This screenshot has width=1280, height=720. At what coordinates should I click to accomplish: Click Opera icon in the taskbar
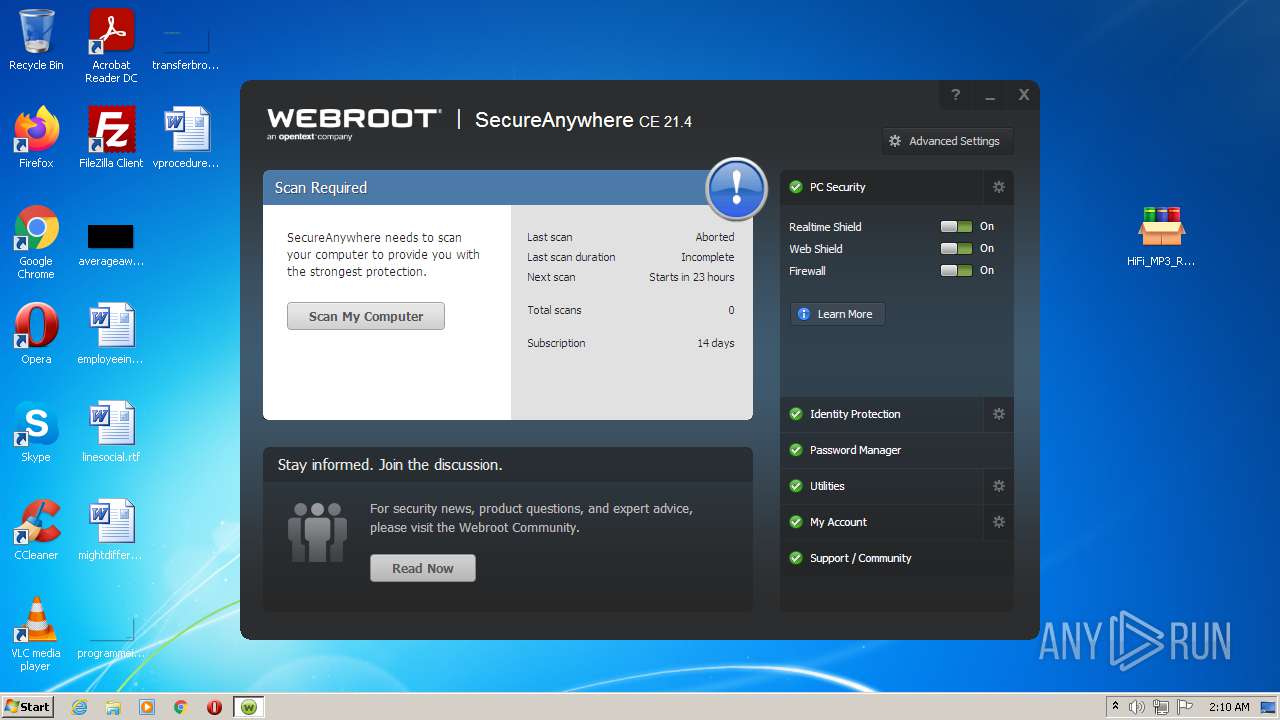pyautogui.click(x=214, y=707)
